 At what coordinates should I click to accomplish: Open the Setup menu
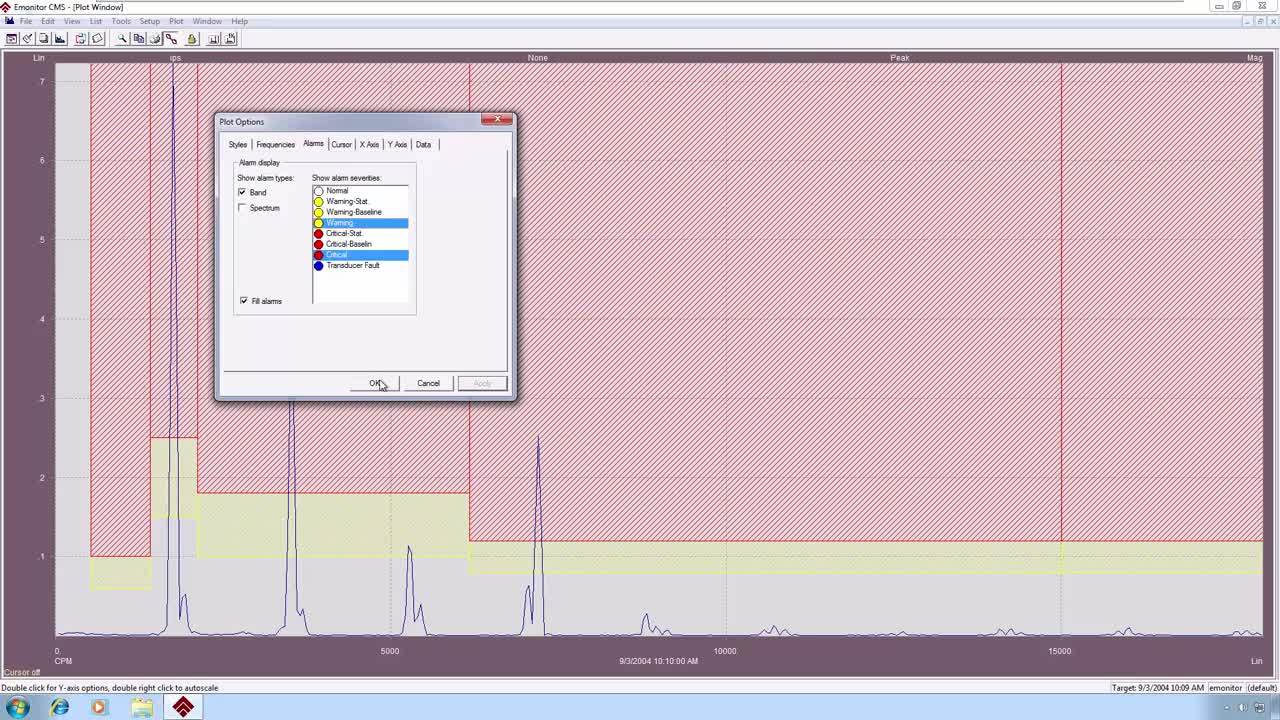pyautogui.click(x=149, y=21)
